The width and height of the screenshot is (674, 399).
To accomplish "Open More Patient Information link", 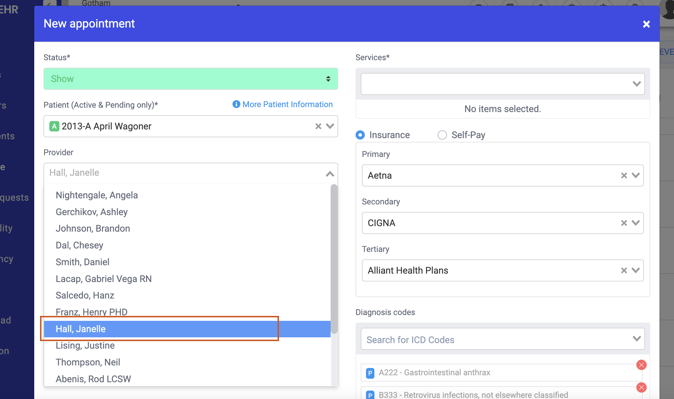I will click(287, 104).
